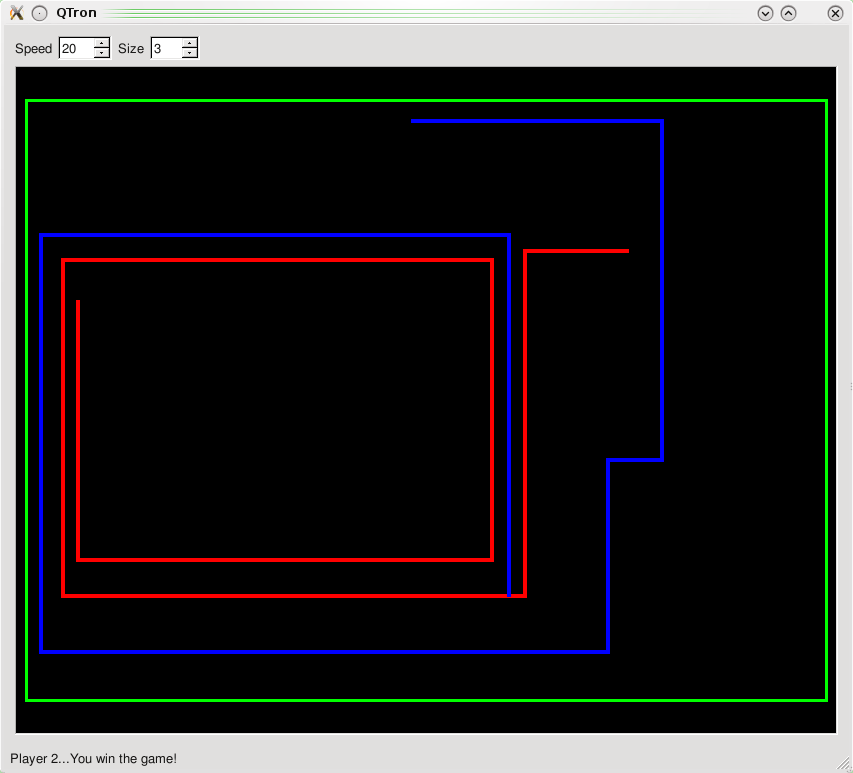
Task: Click the X11 window menu icon
Action: point(16,13)
